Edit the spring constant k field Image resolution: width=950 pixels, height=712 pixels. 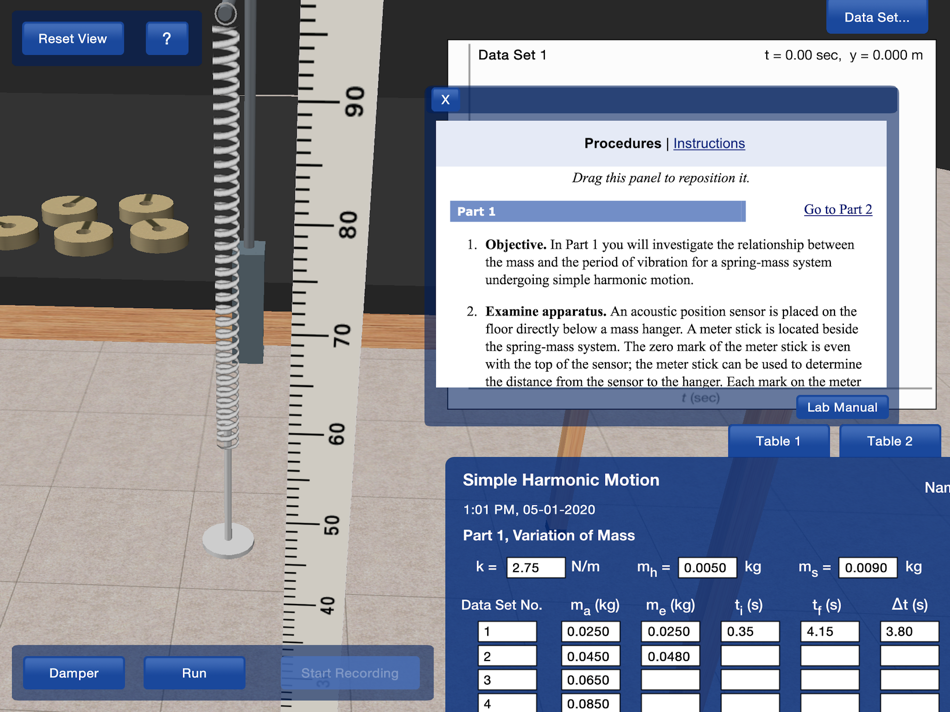[536, 568]
